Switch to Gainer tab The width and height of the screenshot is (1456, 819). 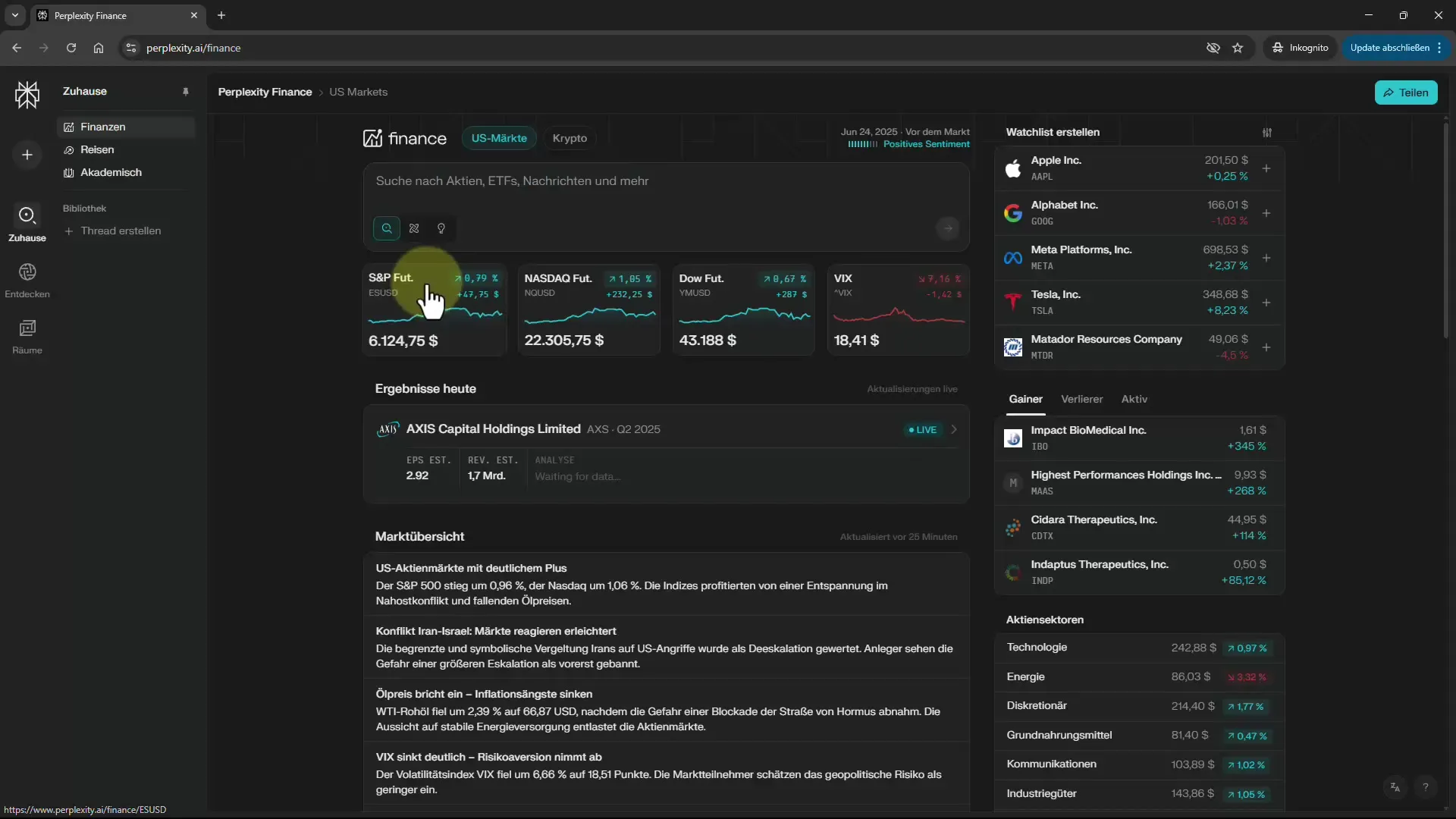pyautogui.click(x=1025, y=400)
